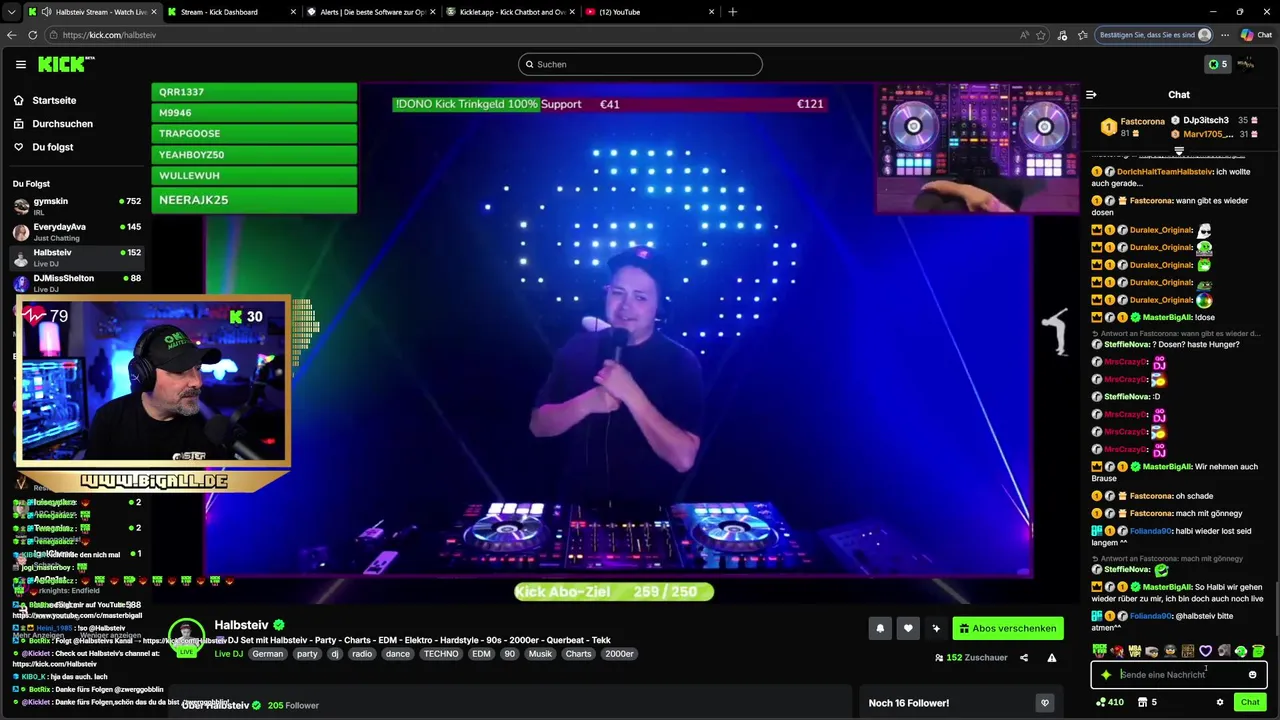Click the green bucket emote at the bar end
Image resolution: width=1280 pixels, height=720 pixels.
pyautogui.click(x=1258, y=651)
